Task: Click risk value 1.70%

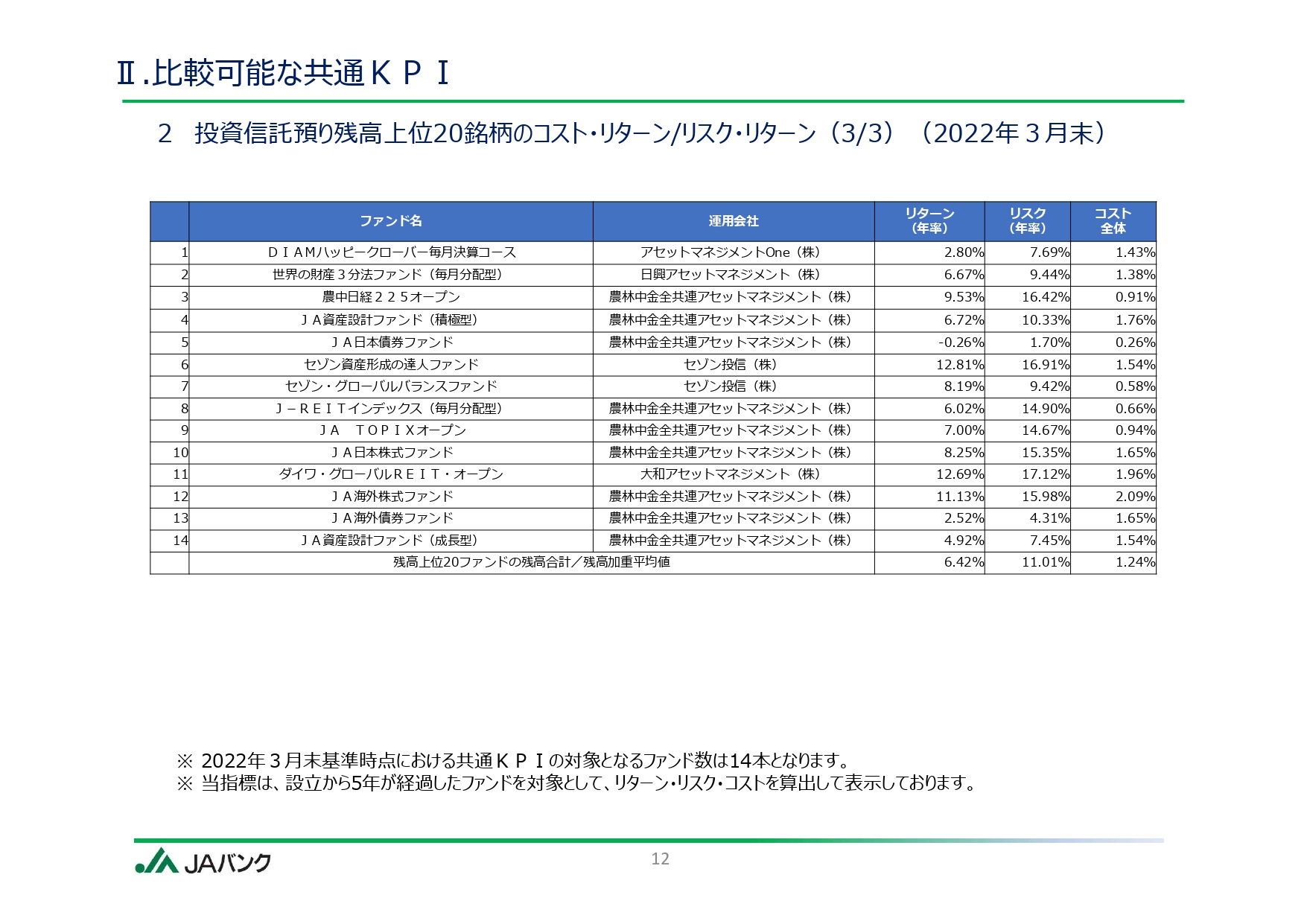Action: click(x=1049, y=342)
